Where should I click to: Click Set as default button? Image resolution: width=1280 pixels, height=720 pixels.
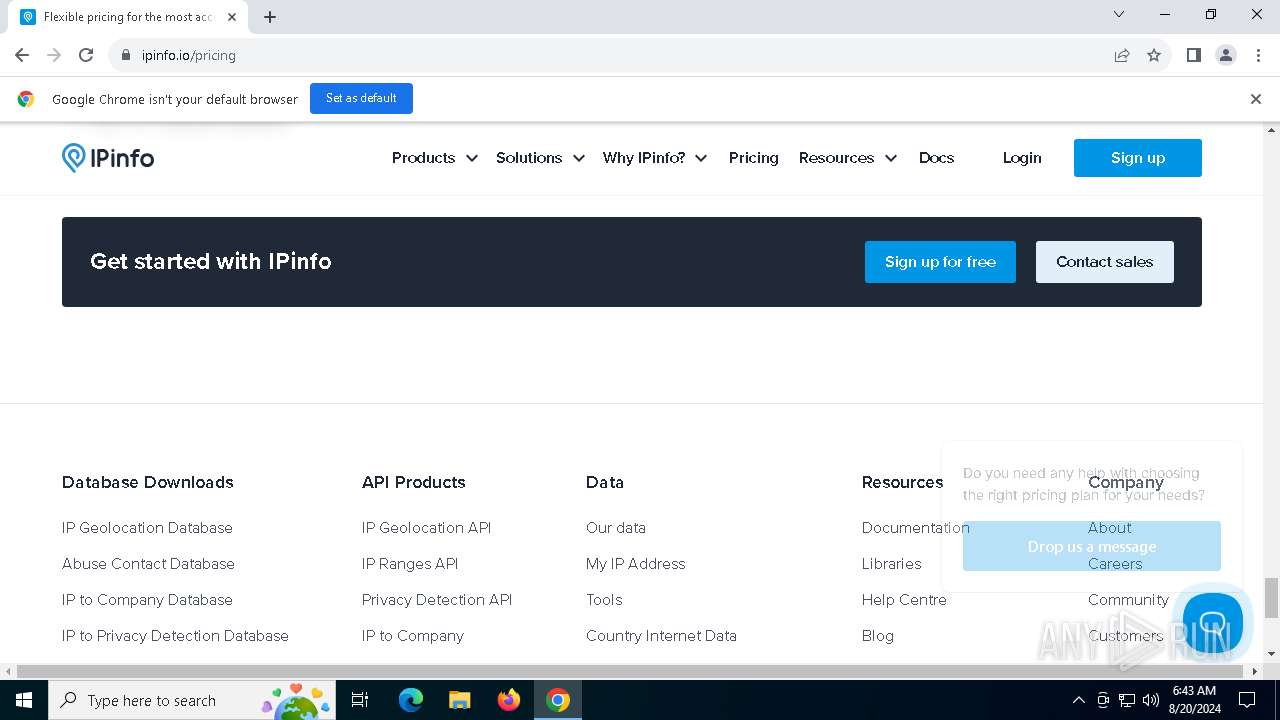[361, 98]
